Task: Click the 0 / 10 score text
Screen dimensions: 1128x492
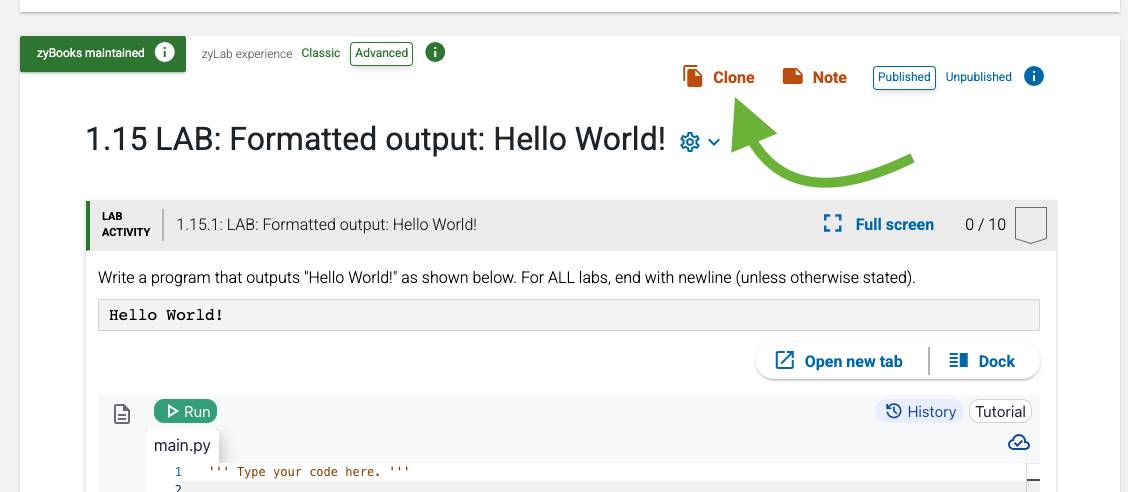Action: pos(985,224)
